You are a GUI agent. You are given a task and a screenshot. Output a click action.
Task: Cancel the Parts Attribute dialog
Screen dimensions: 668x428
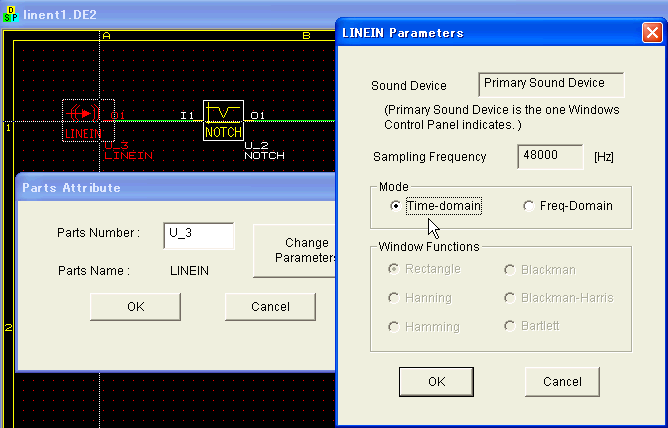[x=270, y=307]
